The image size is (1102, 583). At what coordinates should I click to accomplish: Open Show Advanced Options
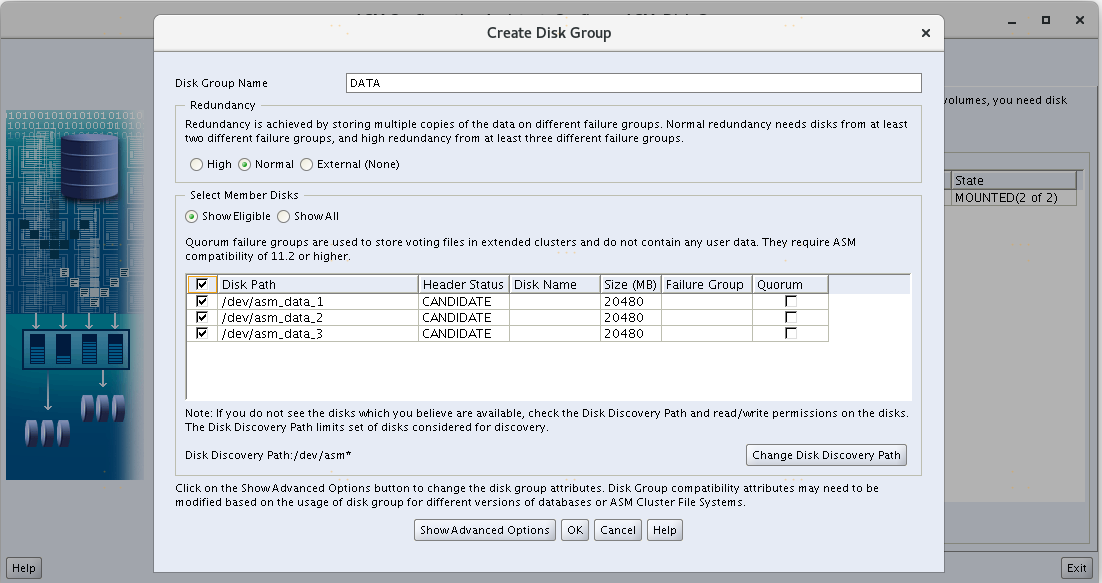(x=484, y=530)
